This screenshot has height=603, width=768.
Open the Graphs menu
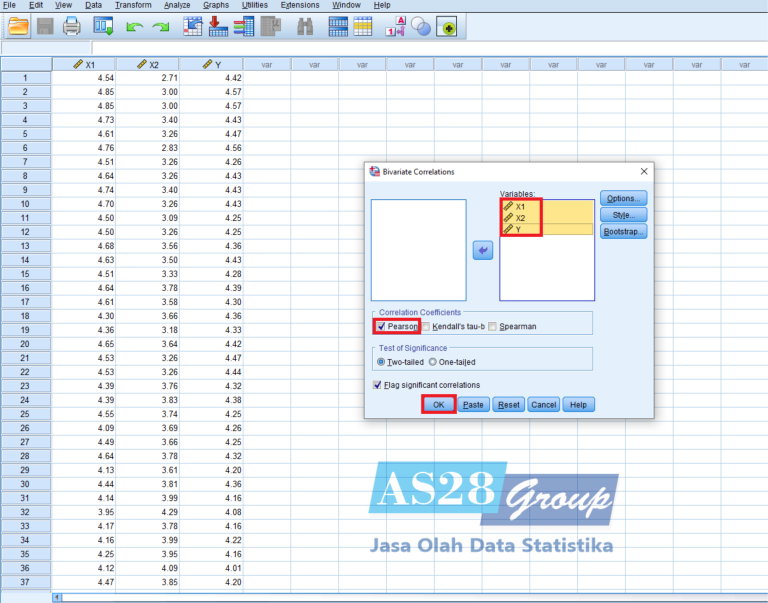(x=215, y=5)
